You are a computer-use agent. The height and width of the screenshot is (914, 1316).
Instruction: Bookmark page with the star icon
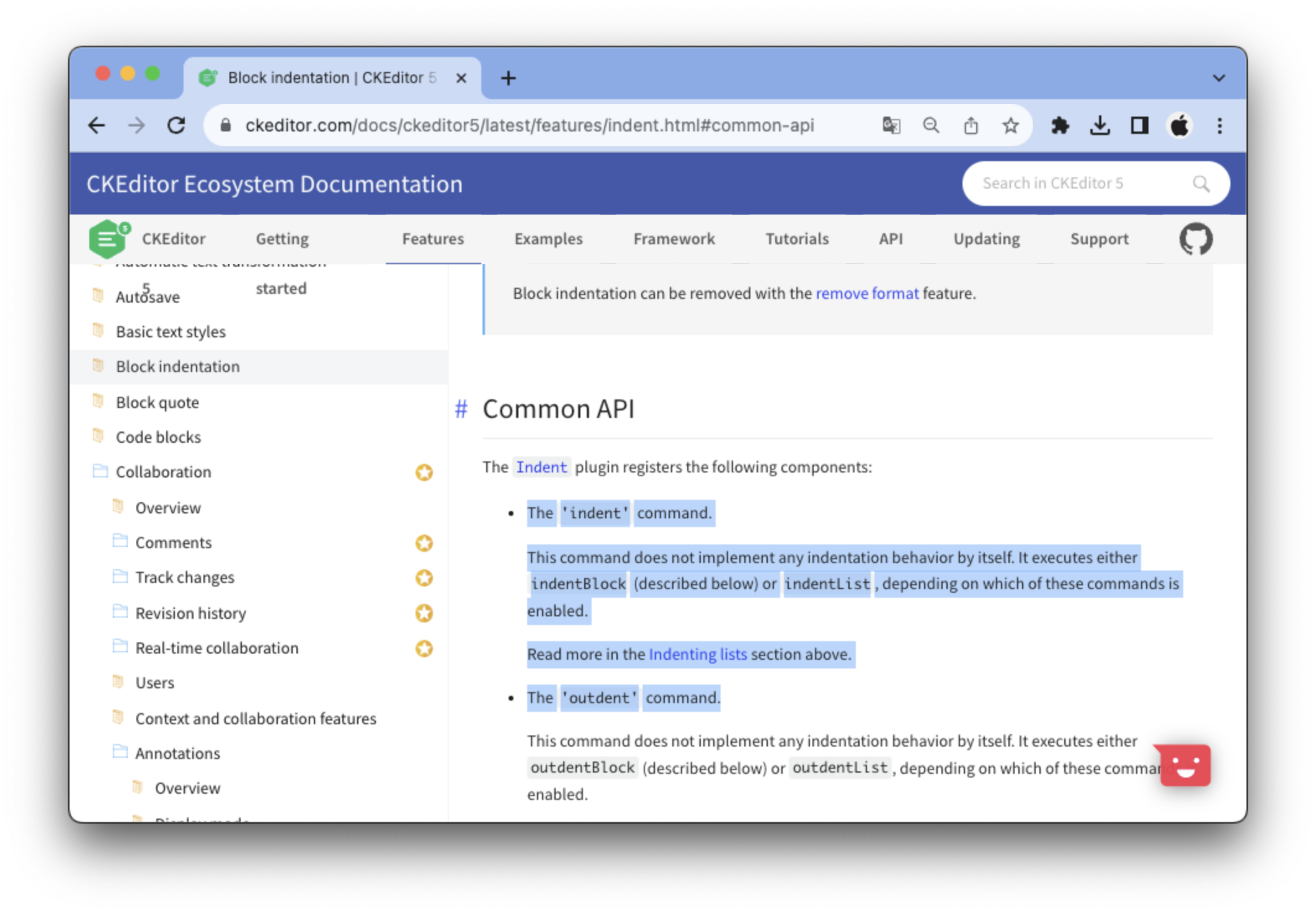coord(1010,126)
